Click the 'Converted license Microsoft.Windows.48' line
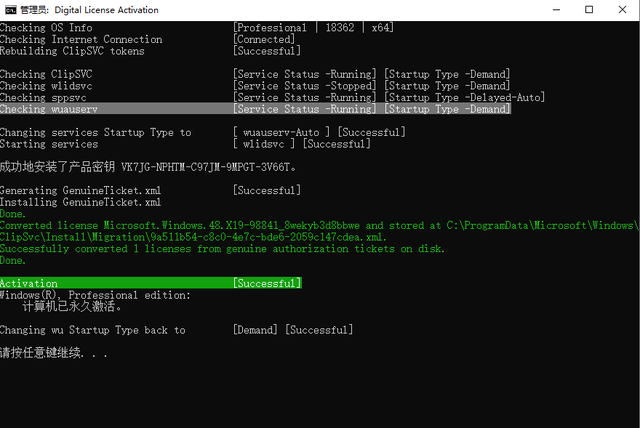The image size is (640, 428). click(x=319, y=226)
